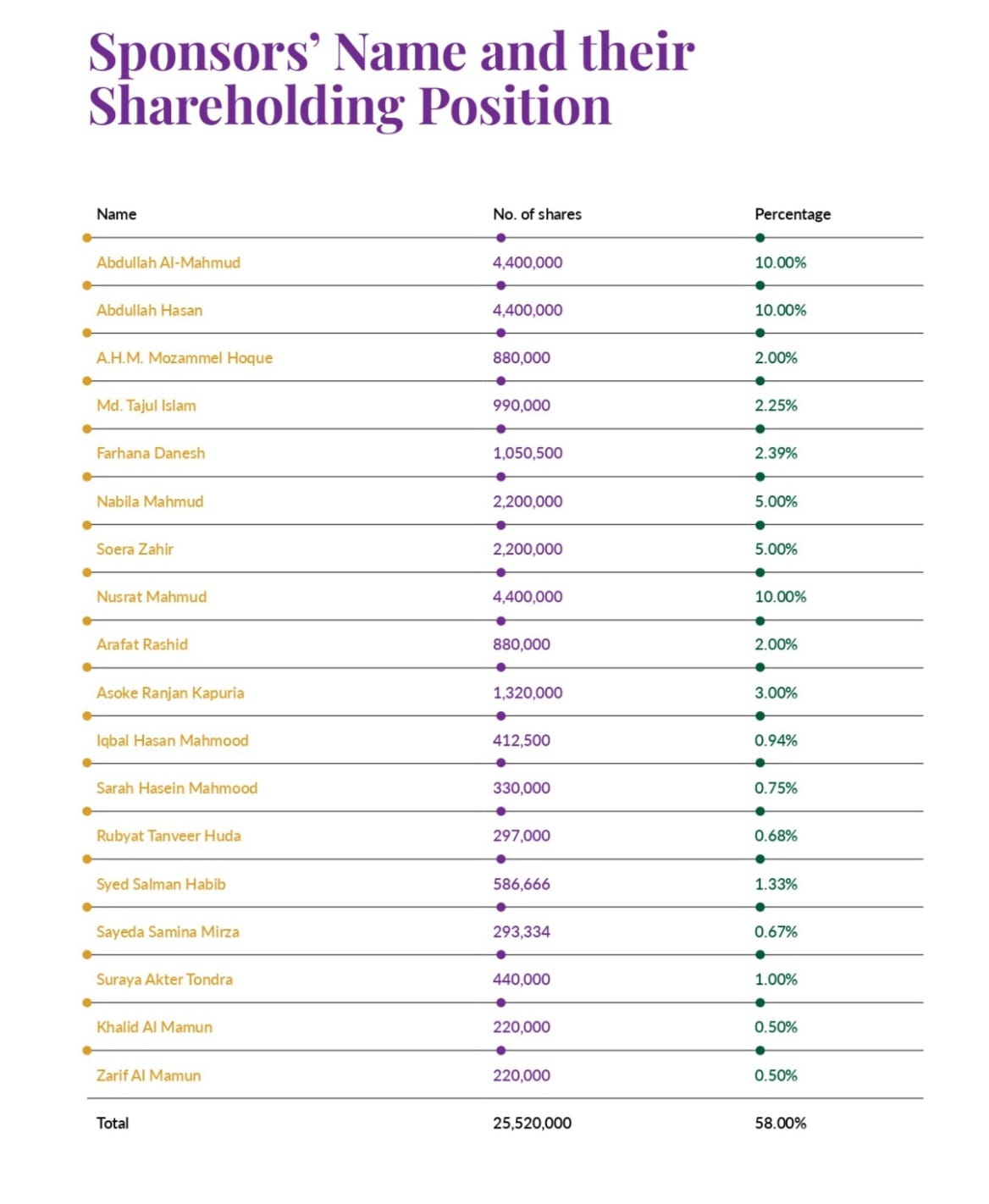Click Md. Tajul Islam's 2.25% percentage

click(776, 406)
